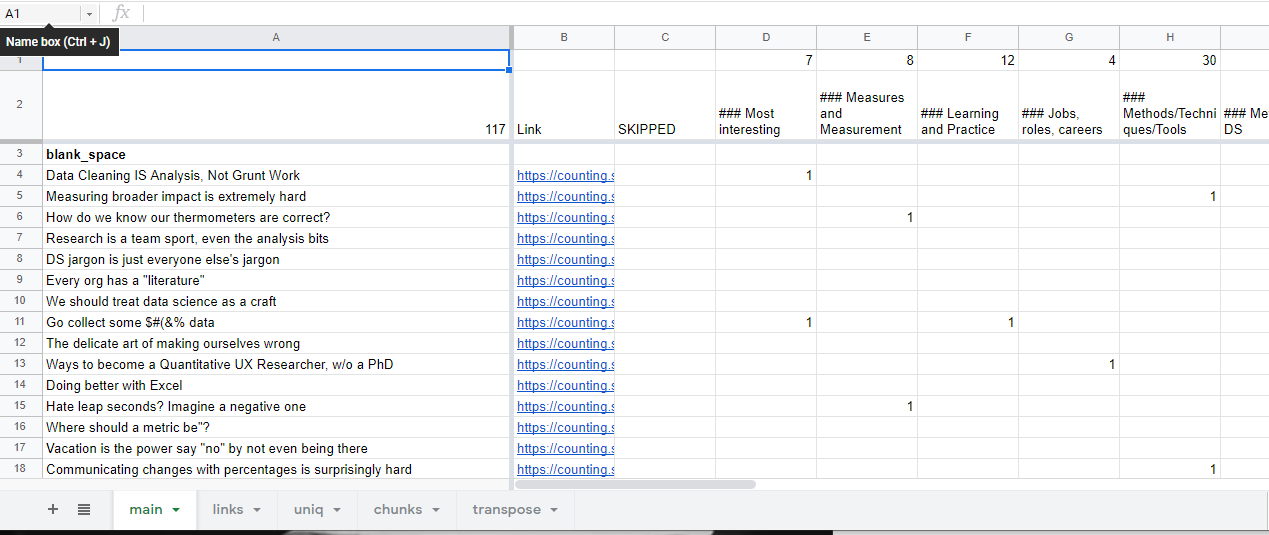The image size is (1269, 535).
Task: Click link for We should treat data science row
Action: pos(565,301)
